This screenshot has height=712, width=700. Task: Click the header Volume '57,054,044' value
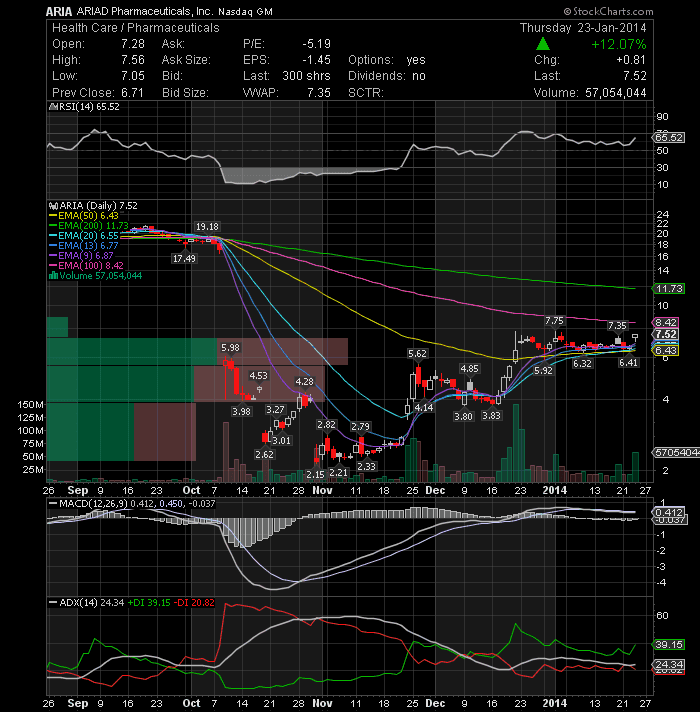[x=616, y=93]
